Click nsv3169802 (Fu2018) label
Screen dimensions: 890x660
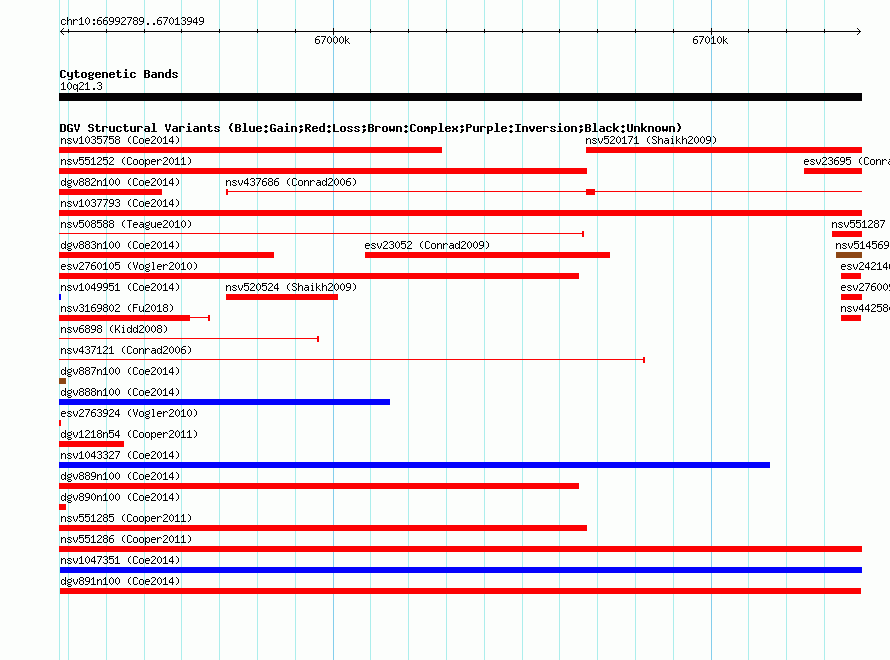(x=117, y=308)
